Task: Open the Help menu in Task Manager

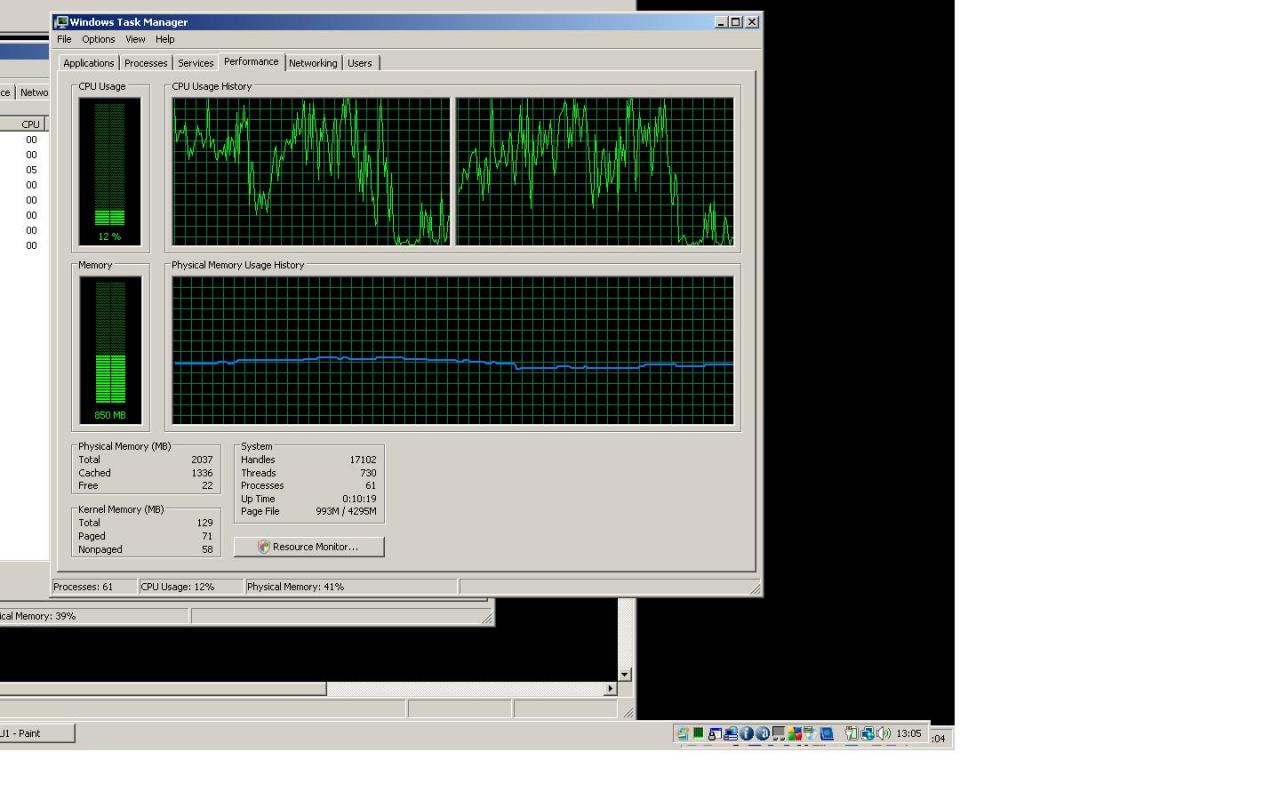Action: (x=165, y=39)
